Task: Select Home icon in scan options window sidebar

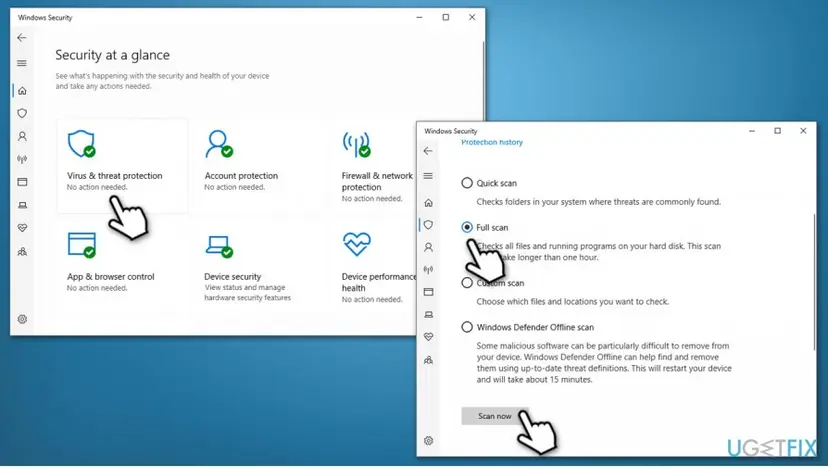Action: click(x=428, y=203)
